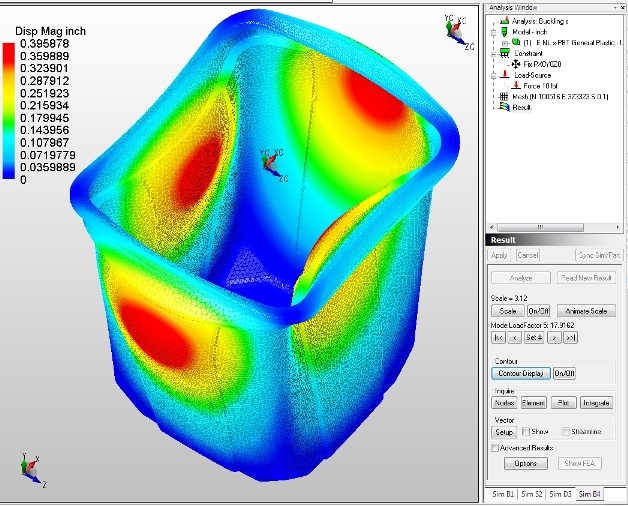Screen dimensions: 628x506
Task: Enable the vector Show checkbox
Action: [x=526, y=431]
